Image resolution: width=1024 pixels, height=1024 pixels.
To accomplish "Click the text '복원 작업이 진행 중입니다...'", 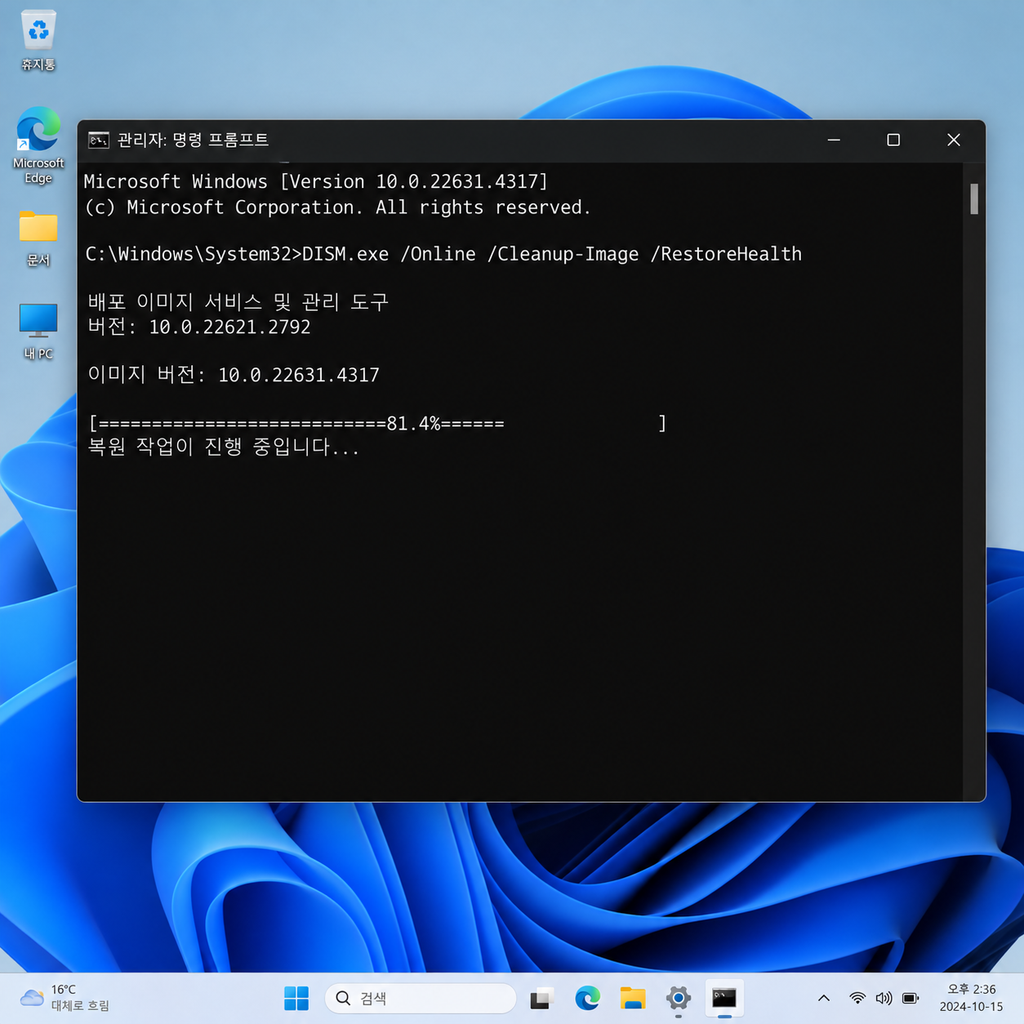I will pos(223,447).
